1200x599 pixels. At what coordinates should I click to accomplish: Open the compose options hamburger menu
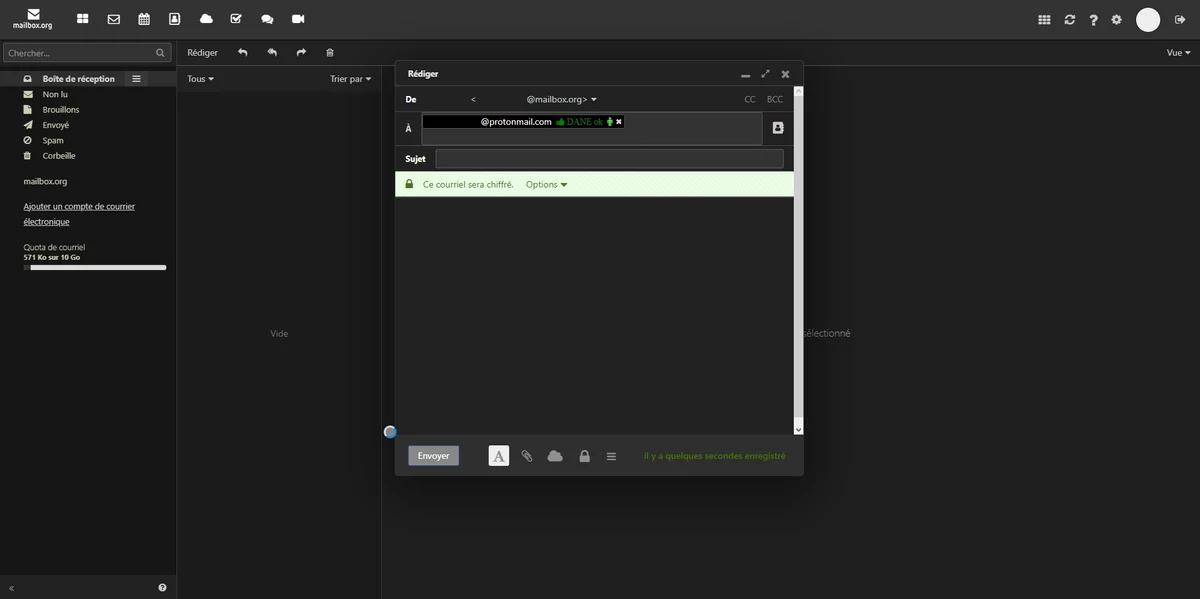tap(611, 456)
